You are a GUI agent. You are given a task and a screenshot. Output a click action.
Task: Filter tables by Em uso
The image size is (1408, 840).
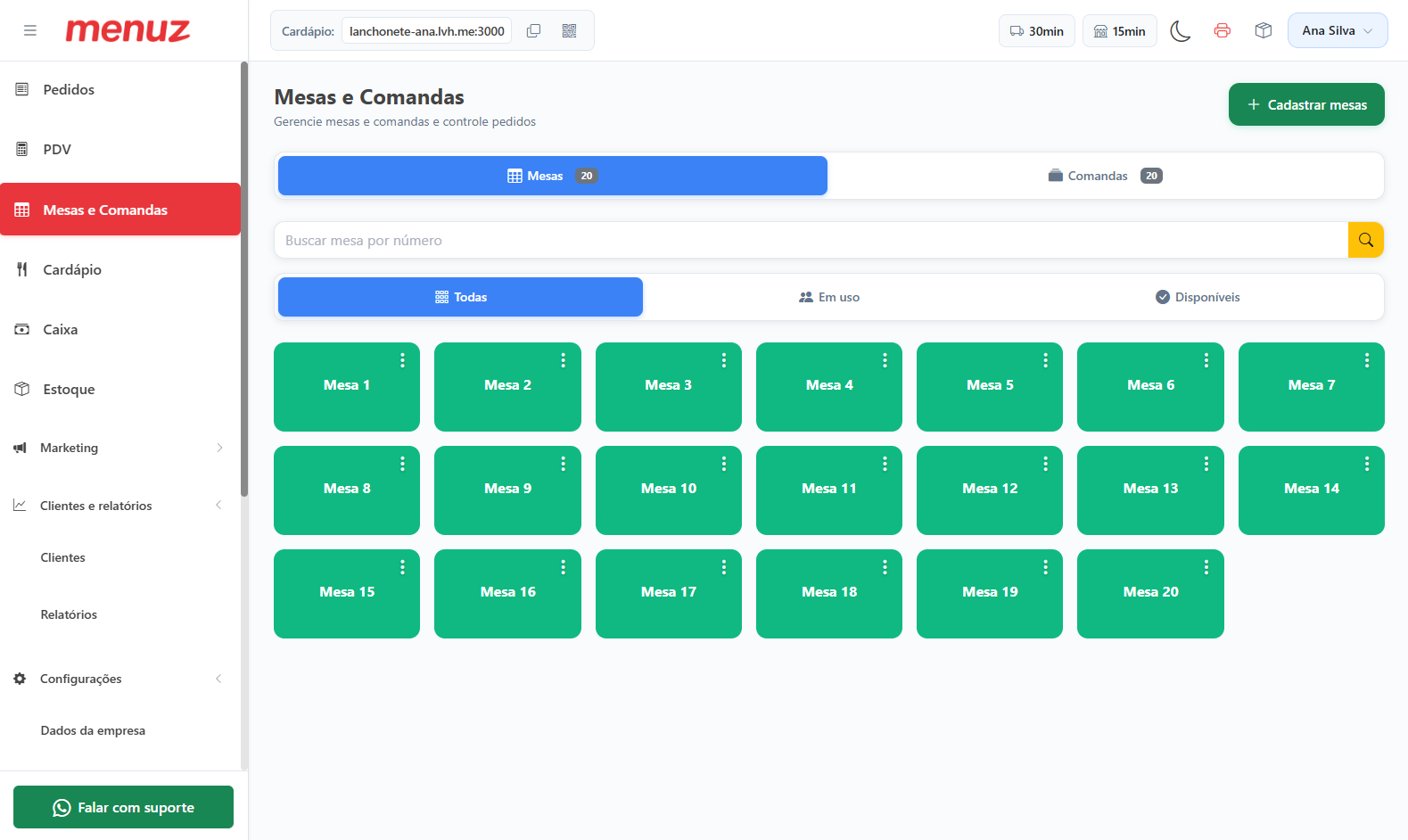point(829,297)
